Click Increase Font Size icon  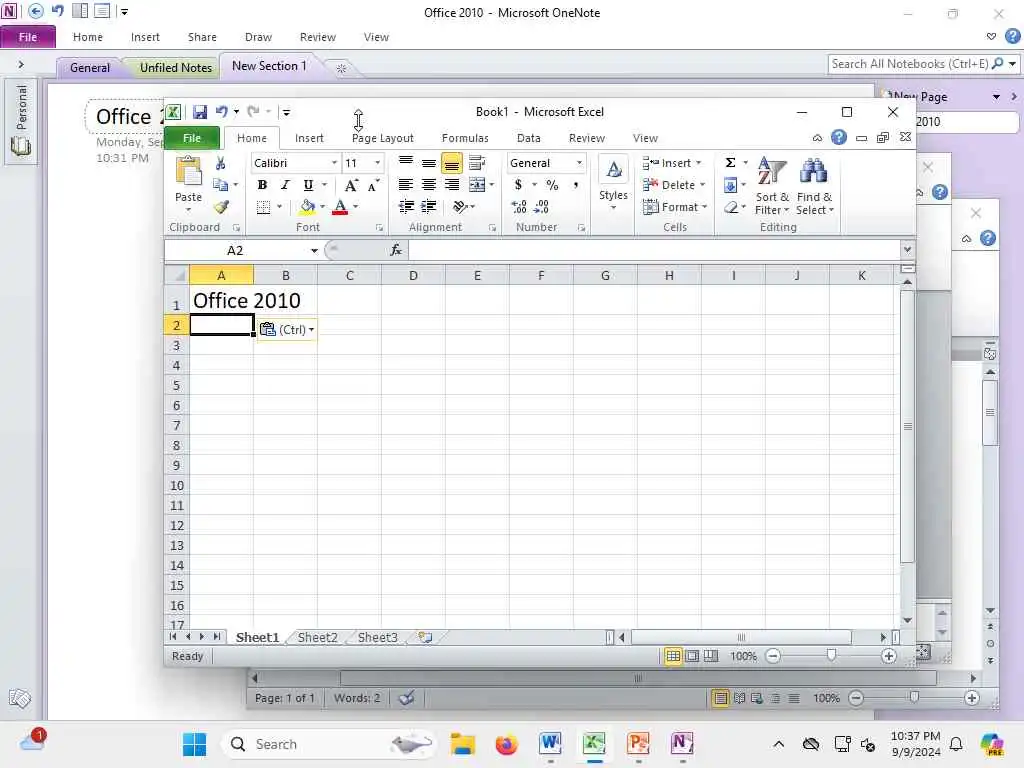coord(351,185)
